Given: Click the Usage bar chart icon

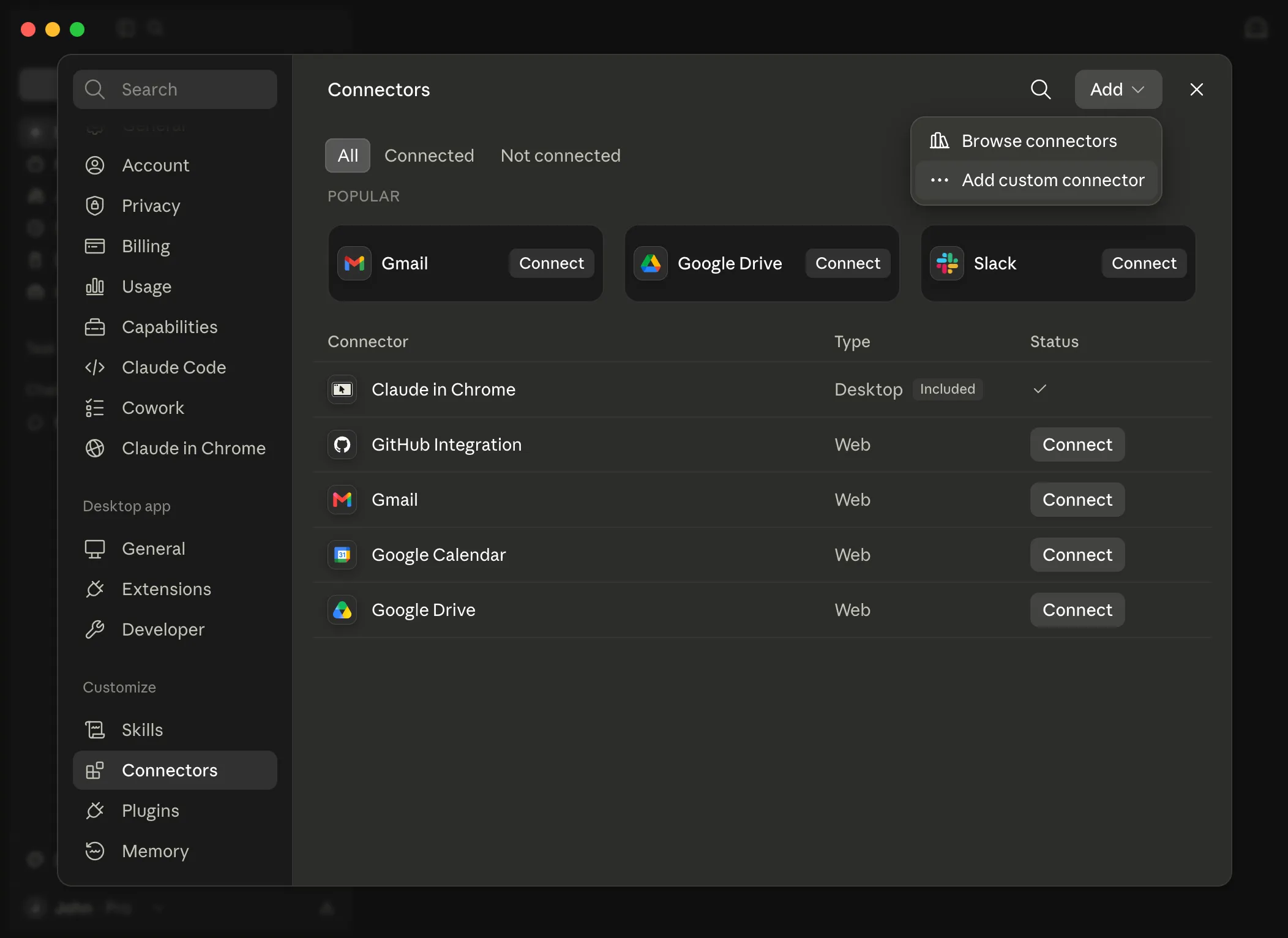Looking at the screenshot, I should pyautogui.click(x=95, y=287).
